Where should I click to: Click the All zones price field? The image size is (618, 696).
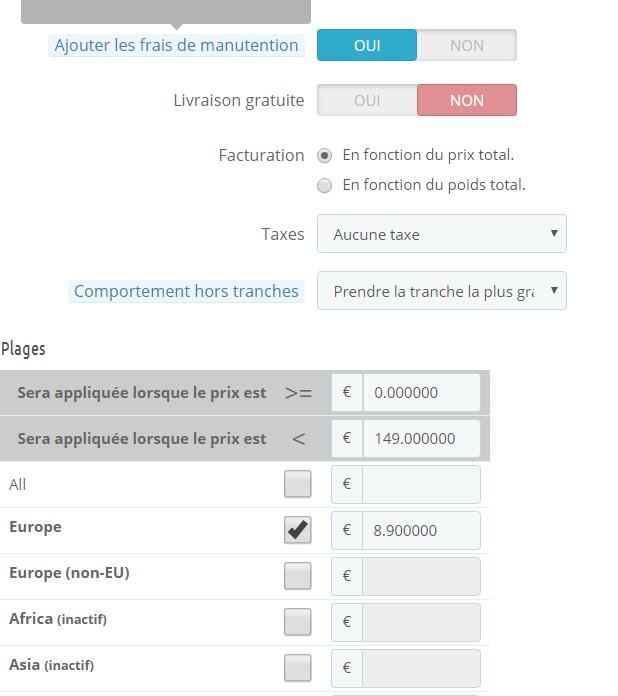[x=421, y=484]
